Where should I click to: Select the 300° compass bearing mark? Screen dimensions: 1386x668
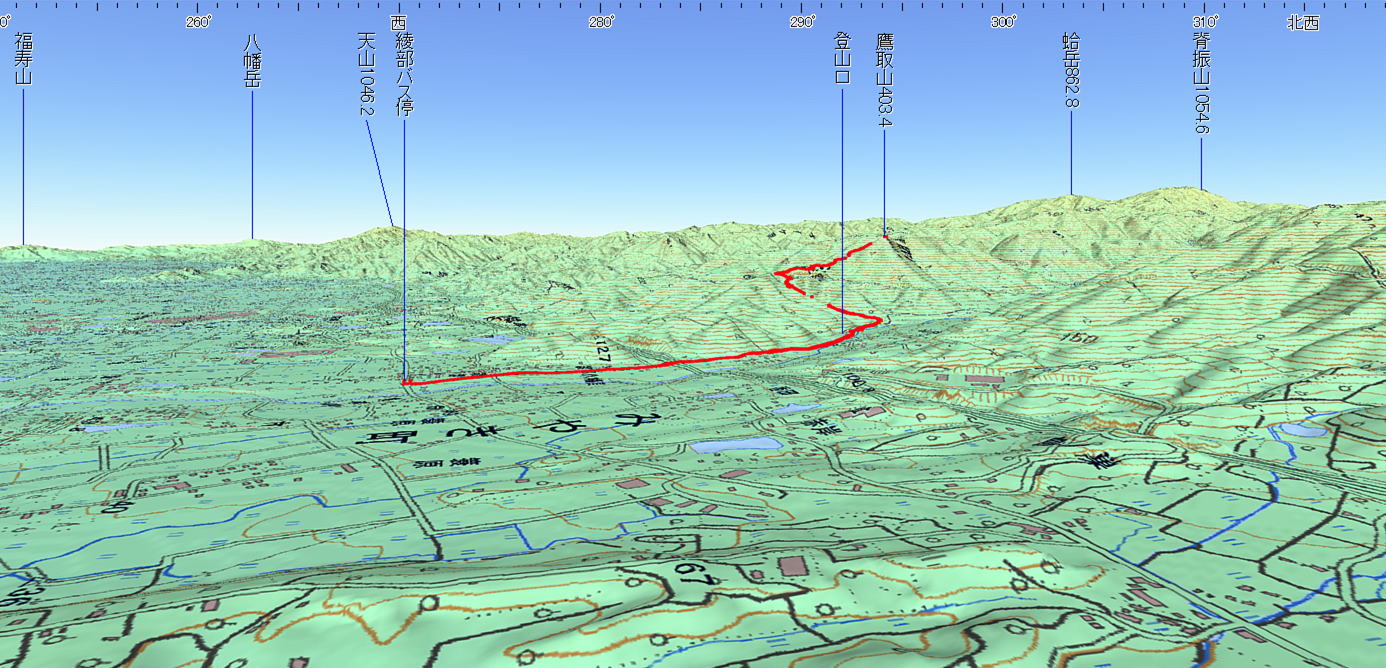pyautogui.click(x=1003, y=23)
